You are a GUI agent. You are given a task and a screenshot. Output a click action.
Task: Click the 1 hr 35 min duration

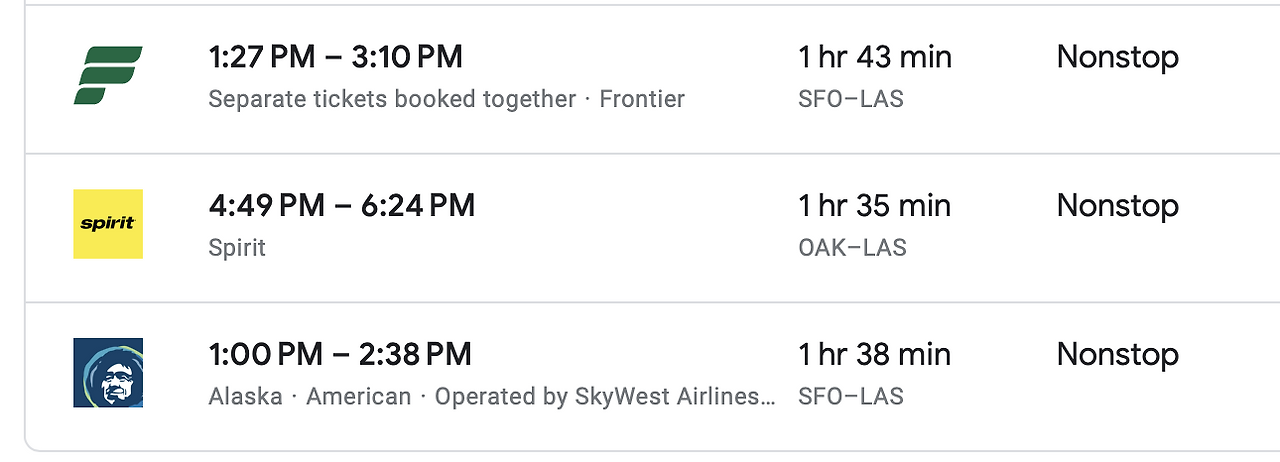[x=875, y=206]
